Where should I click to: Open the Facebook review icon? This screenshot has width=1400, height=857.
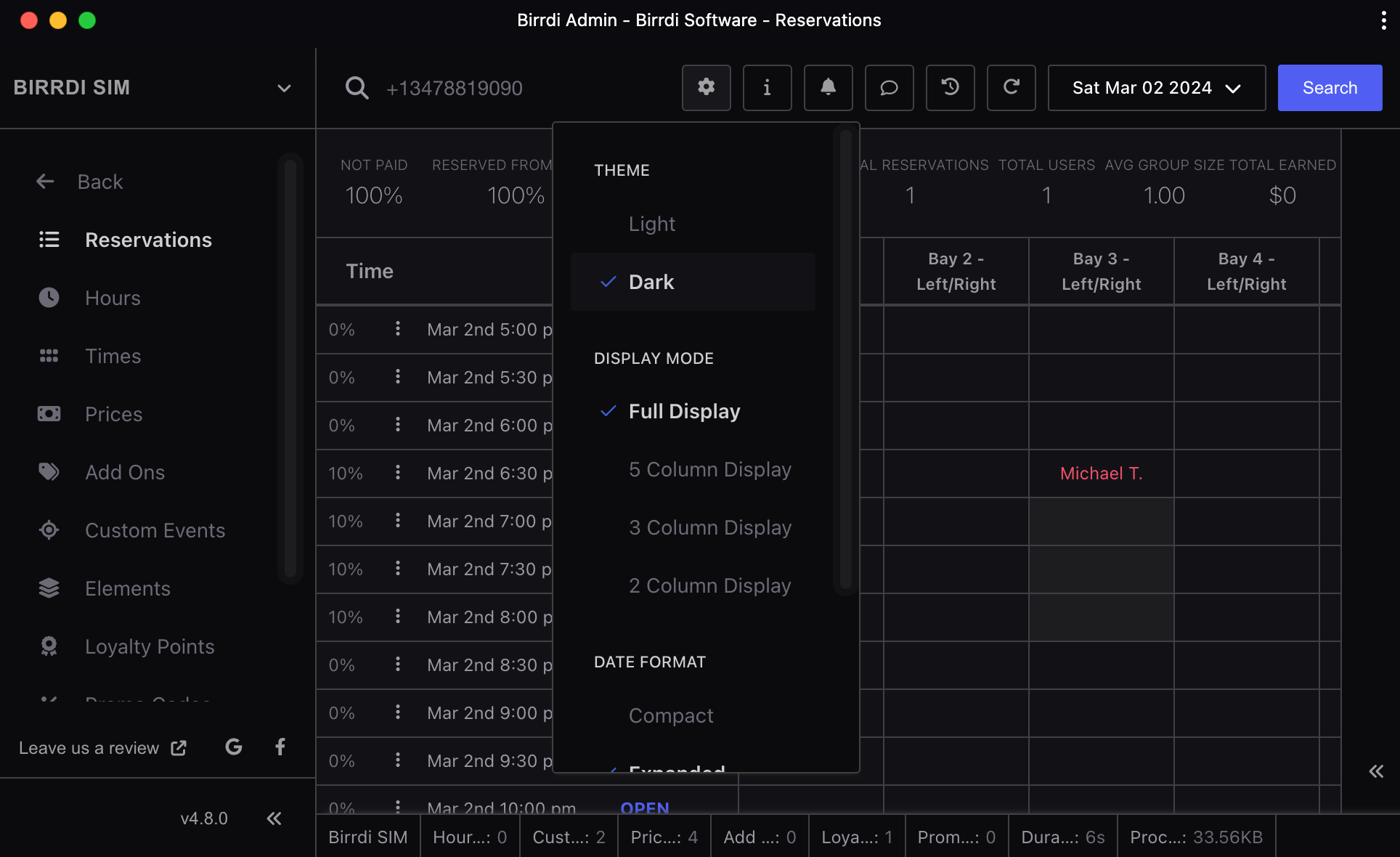(280, 747)
